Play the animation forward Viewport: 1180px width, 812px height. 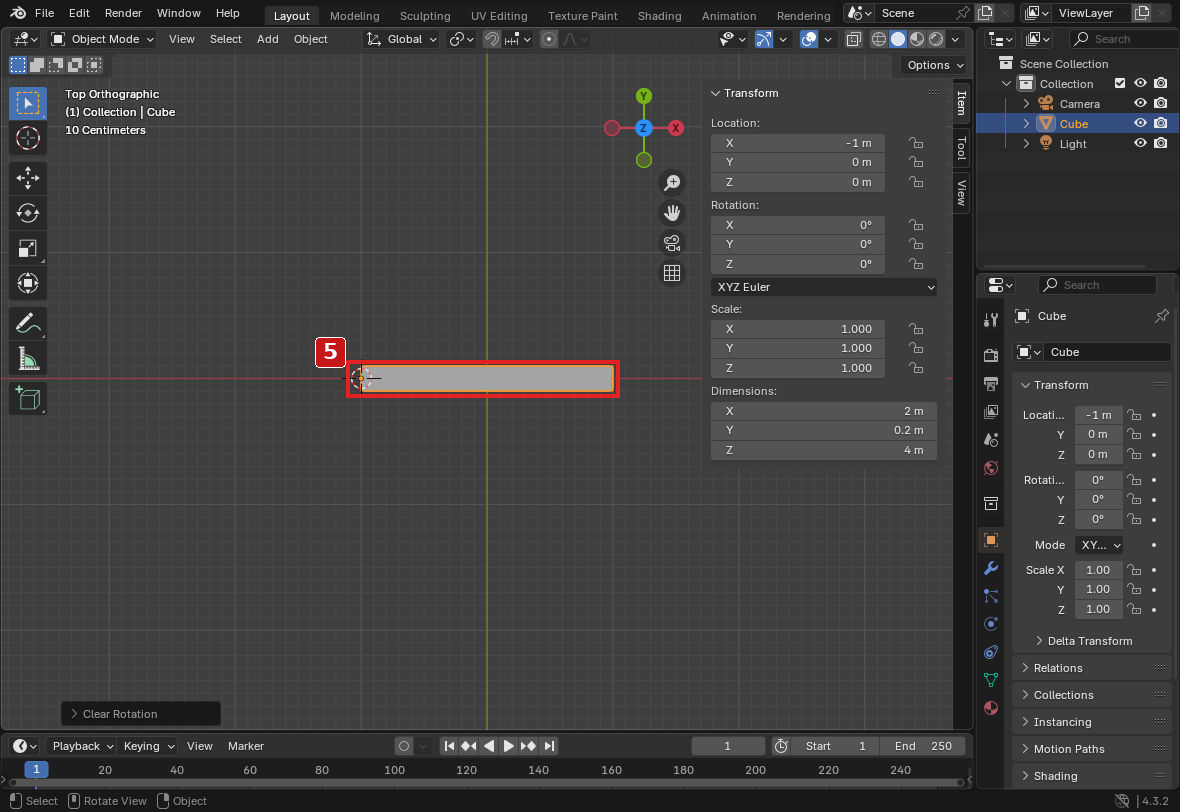click(509, 746)
